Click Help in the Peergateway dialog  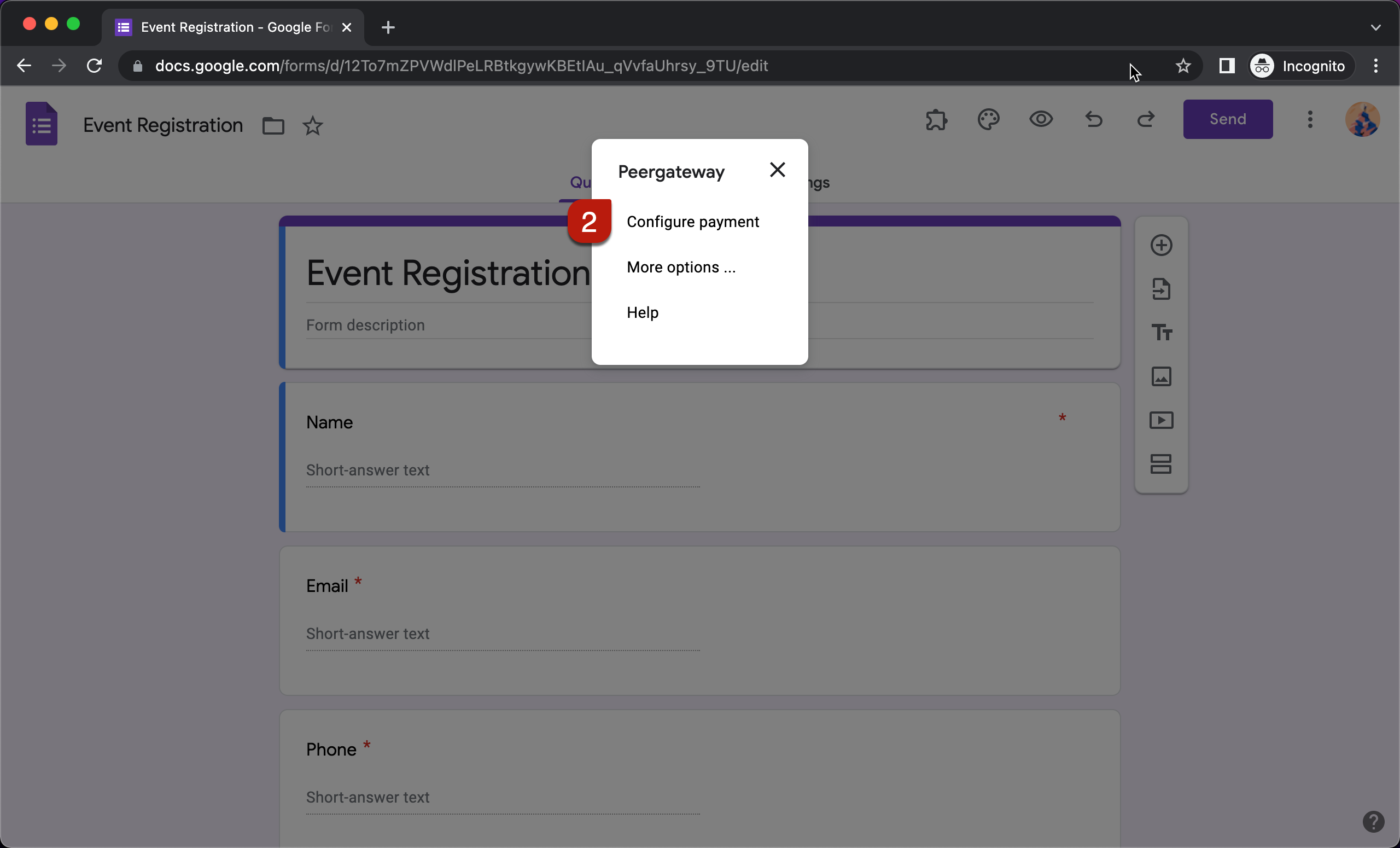pyautogui.click(x=642, y=312)
